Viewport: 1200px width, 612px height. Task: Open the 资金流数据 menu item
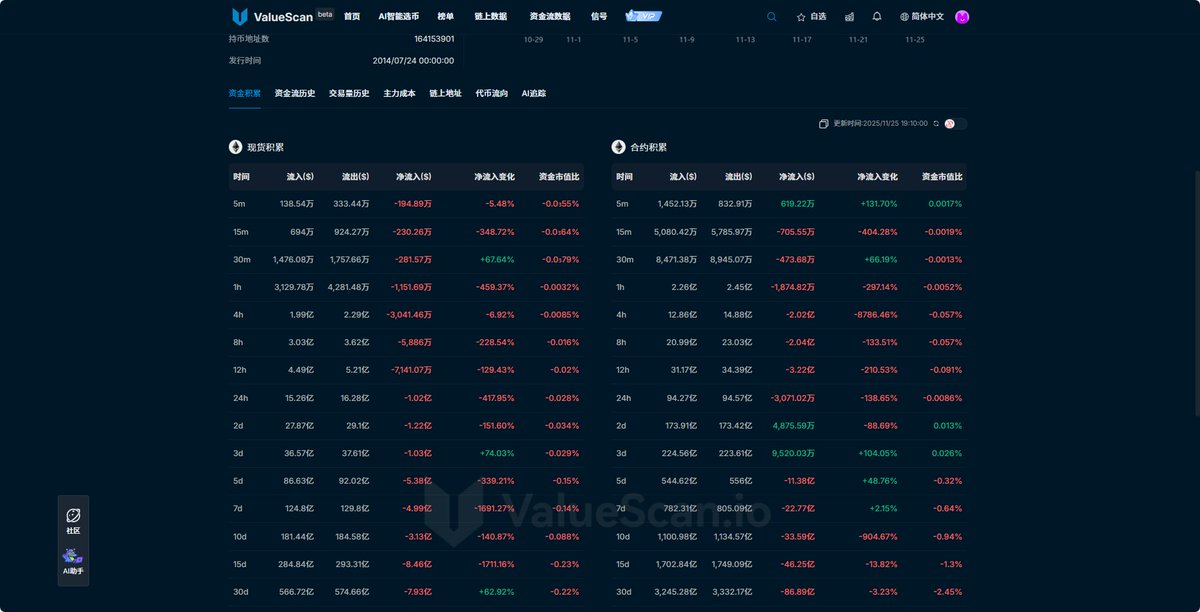pos(550,16)
